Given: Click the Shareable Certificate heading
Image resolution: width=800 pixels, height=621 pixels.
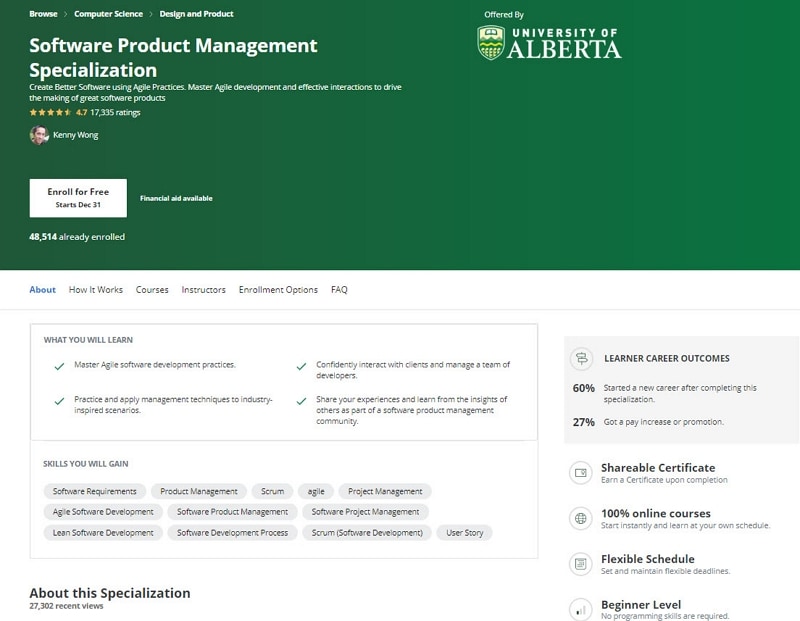Looking at the screenshot, I should [x=658, y=468].
